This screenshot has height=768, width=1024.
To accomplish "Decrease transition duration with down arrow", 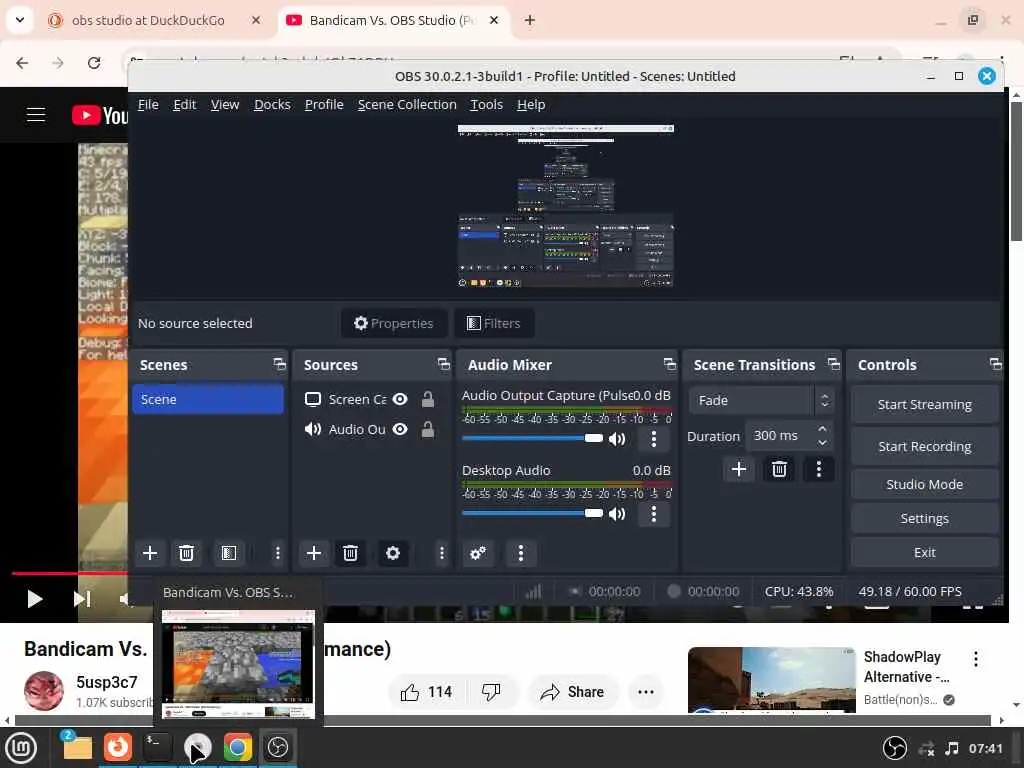I will click(x=822, y=442).
